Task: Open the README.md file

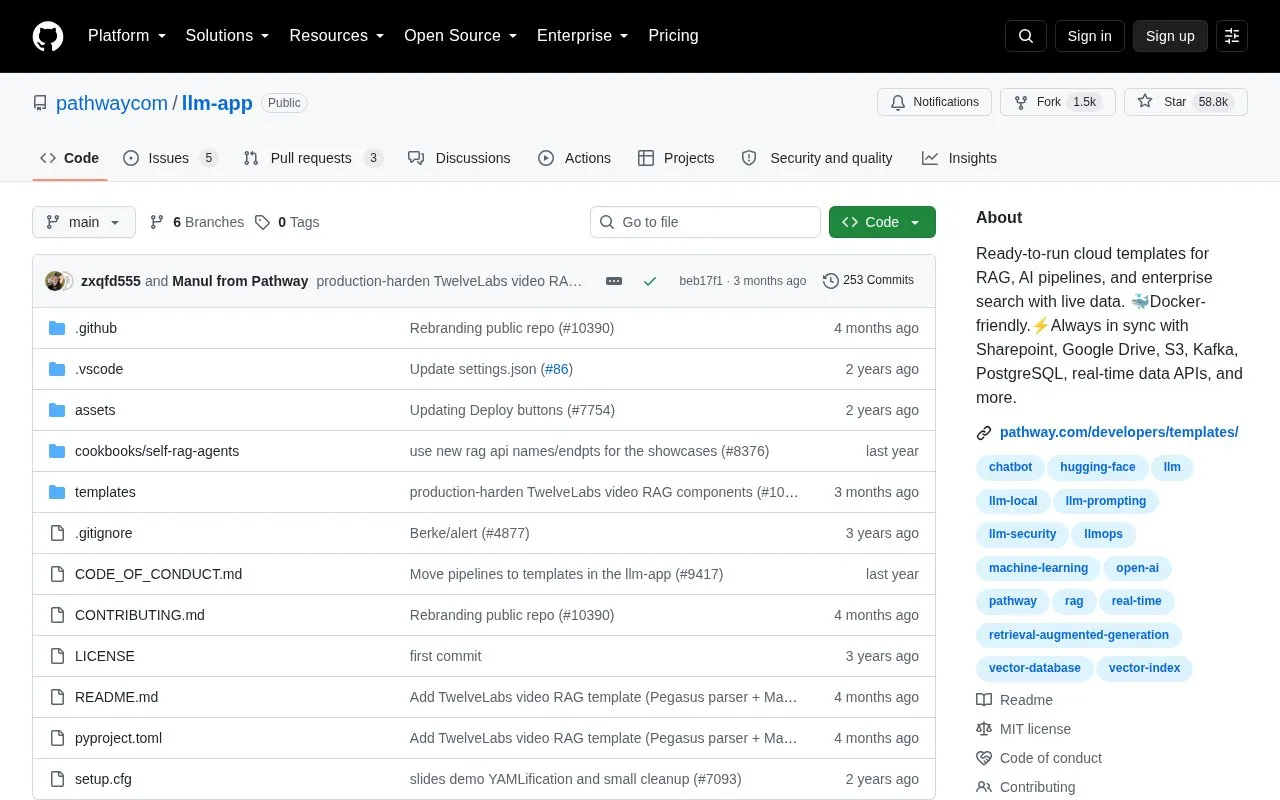Action: (116, 697)
